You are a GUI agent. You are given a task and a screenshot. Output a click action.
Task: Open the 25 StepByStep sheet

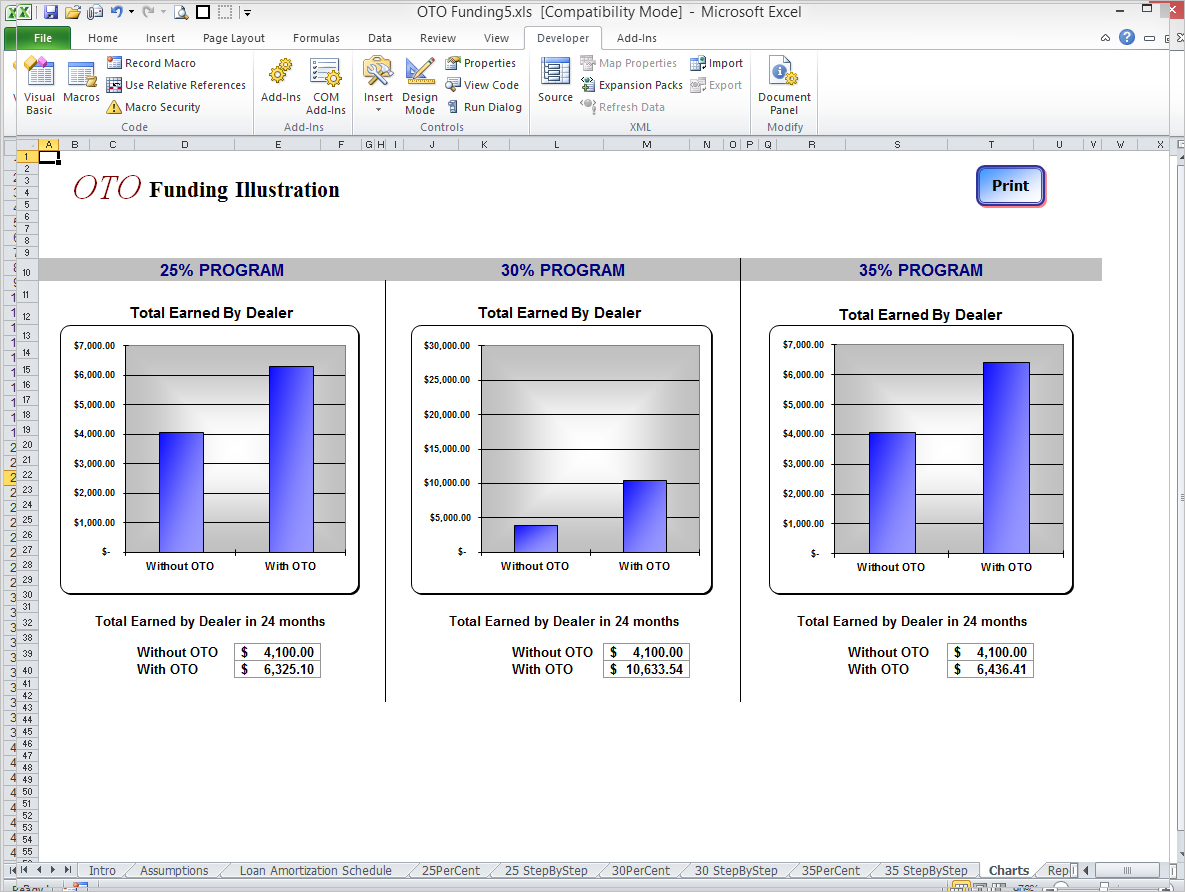click(x=546, y=870)
